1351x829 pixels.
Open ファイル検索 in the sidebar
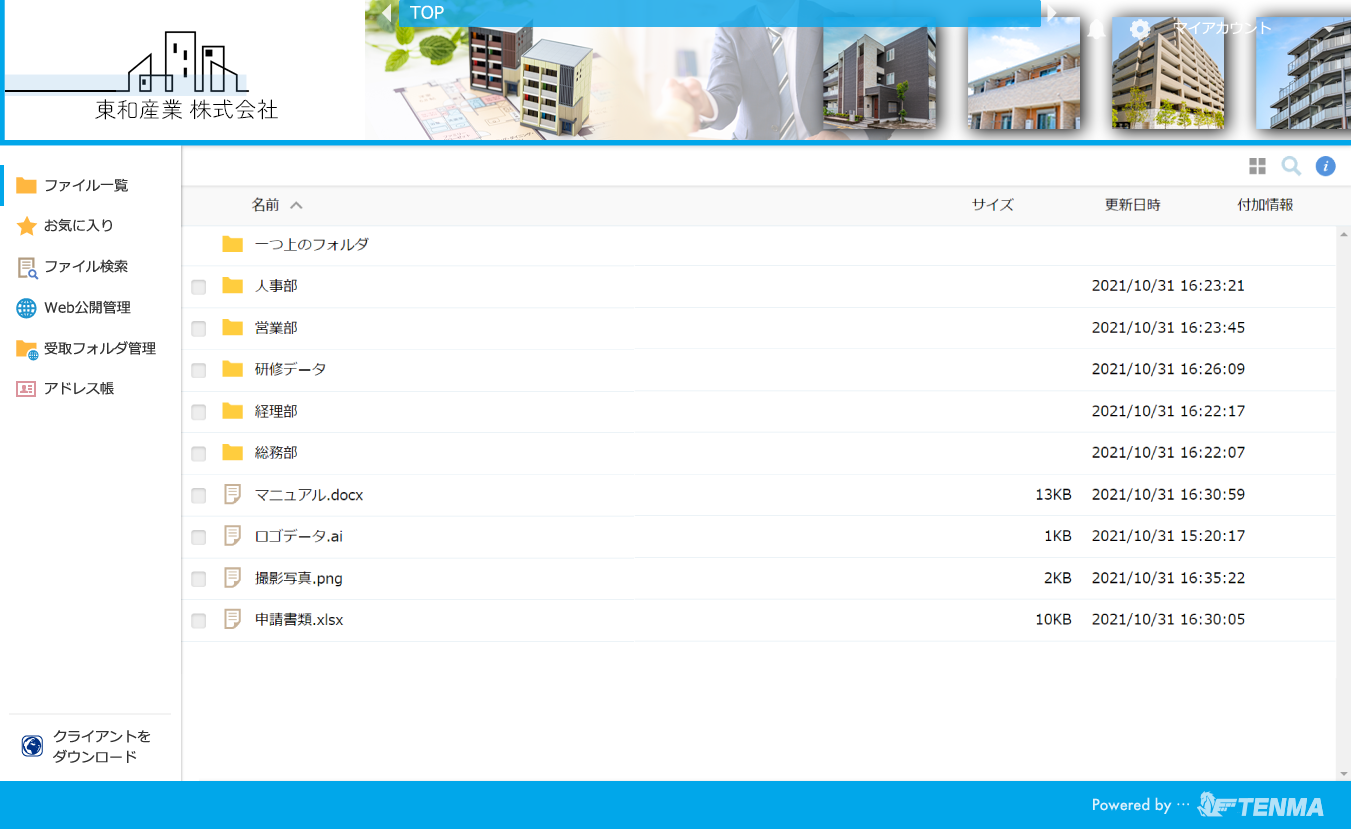tap(85, 267)
